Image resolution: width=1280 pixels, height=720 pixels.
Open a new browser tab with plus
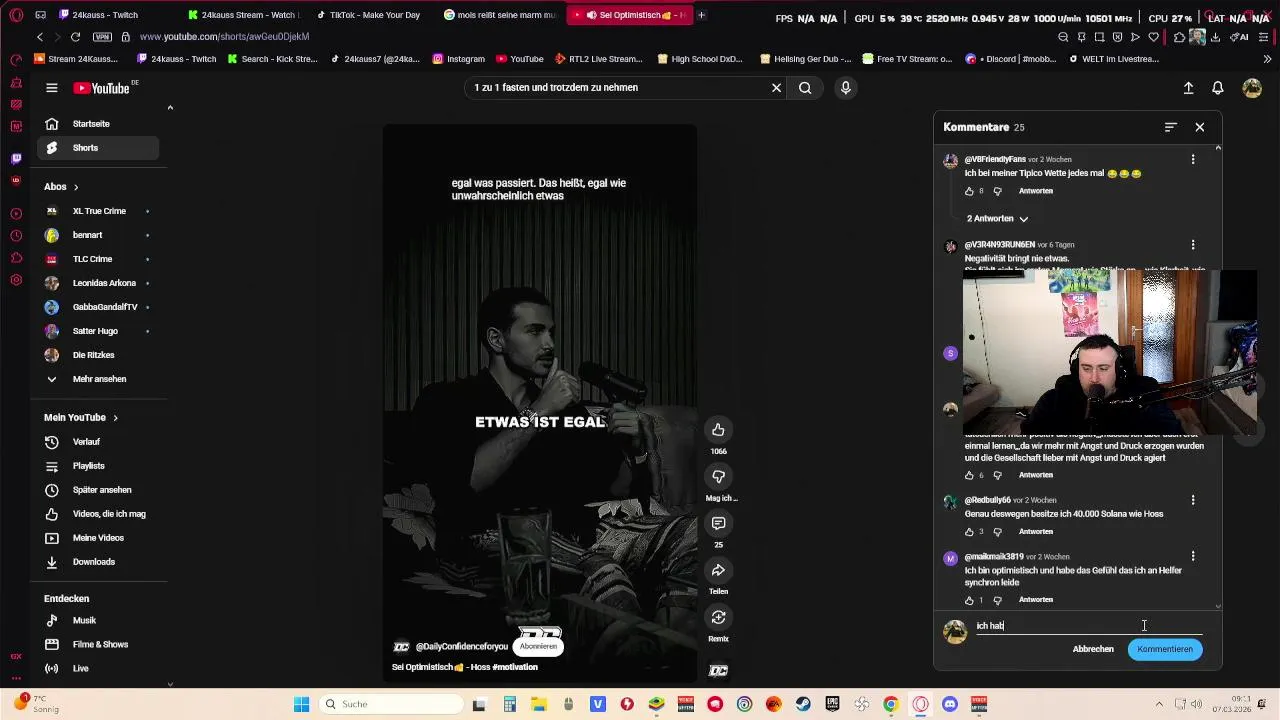click(701, 15)
